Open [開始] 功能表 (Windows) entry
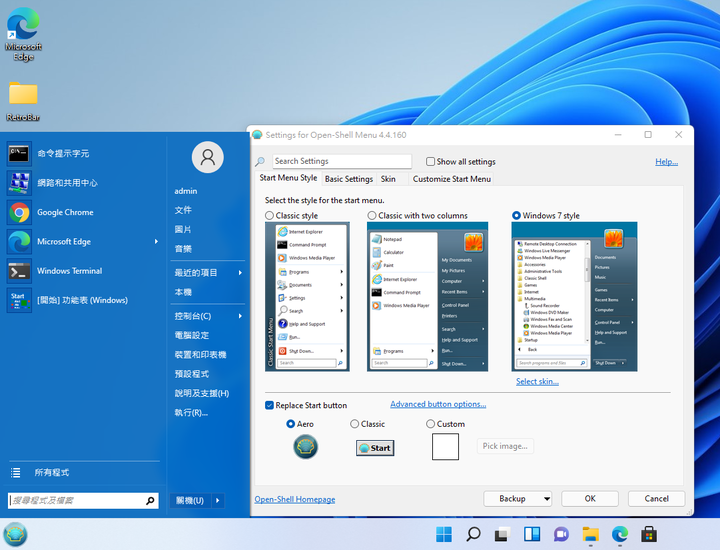 tap(83, 300)
